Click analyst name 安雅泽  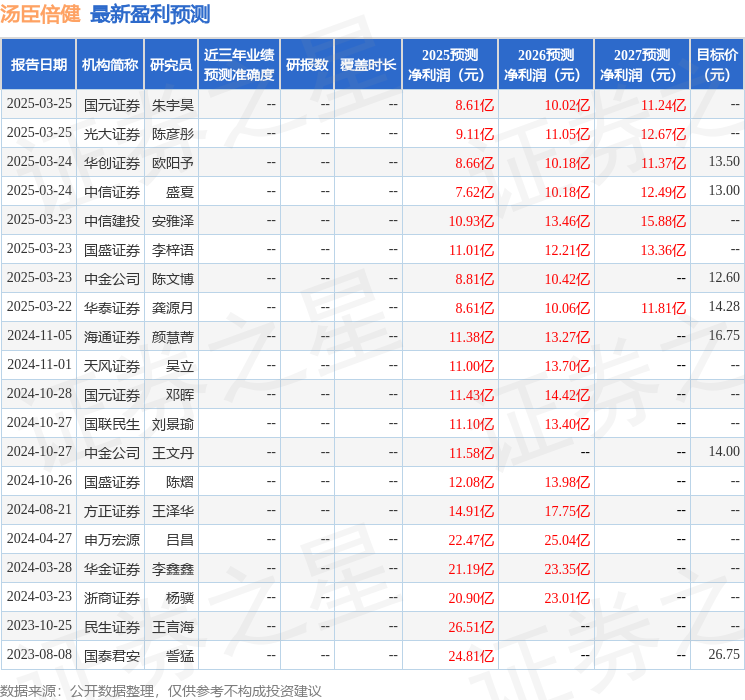click(173, 221)
